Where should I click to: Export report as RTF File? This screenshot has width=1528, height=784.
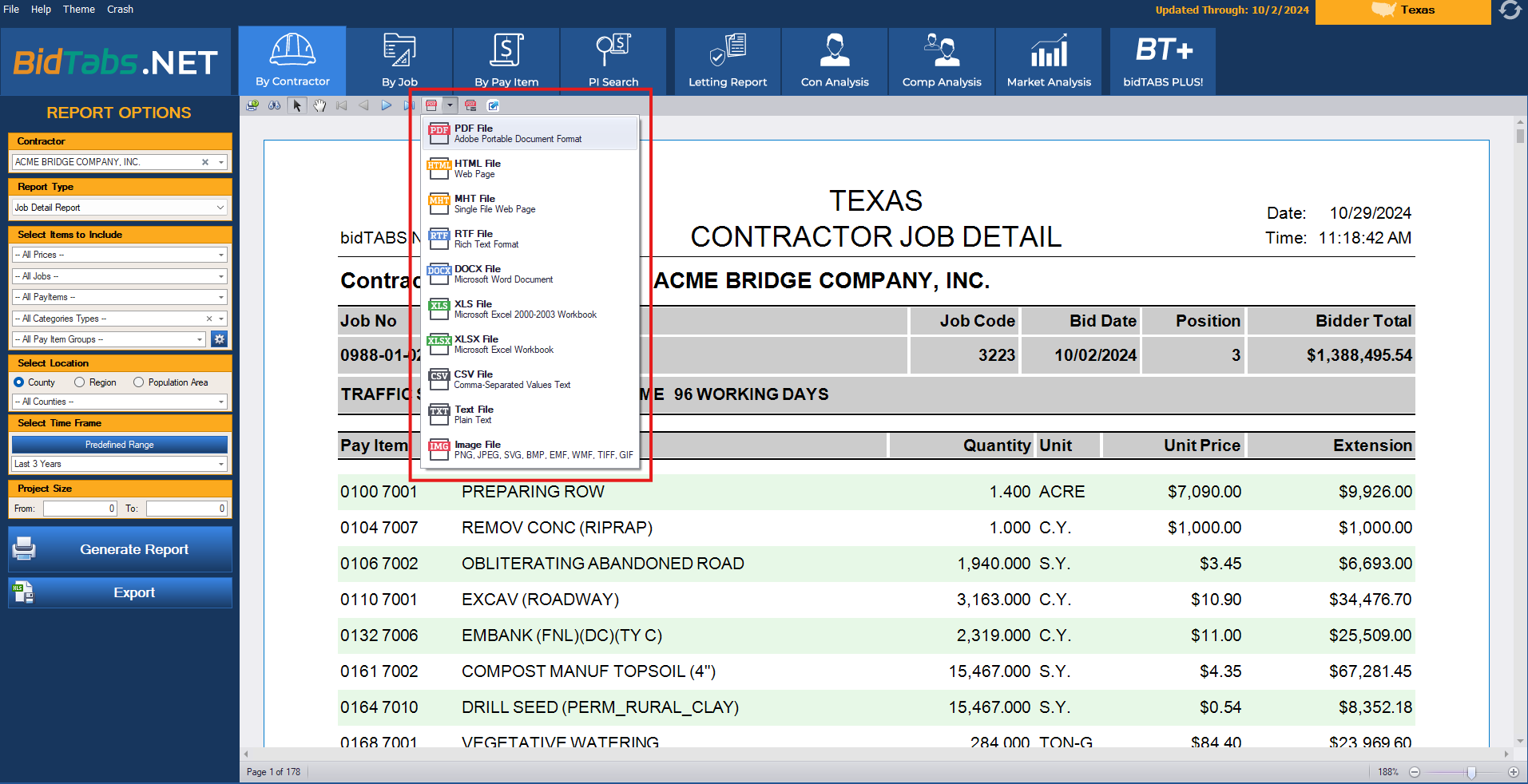pos(530,239)
